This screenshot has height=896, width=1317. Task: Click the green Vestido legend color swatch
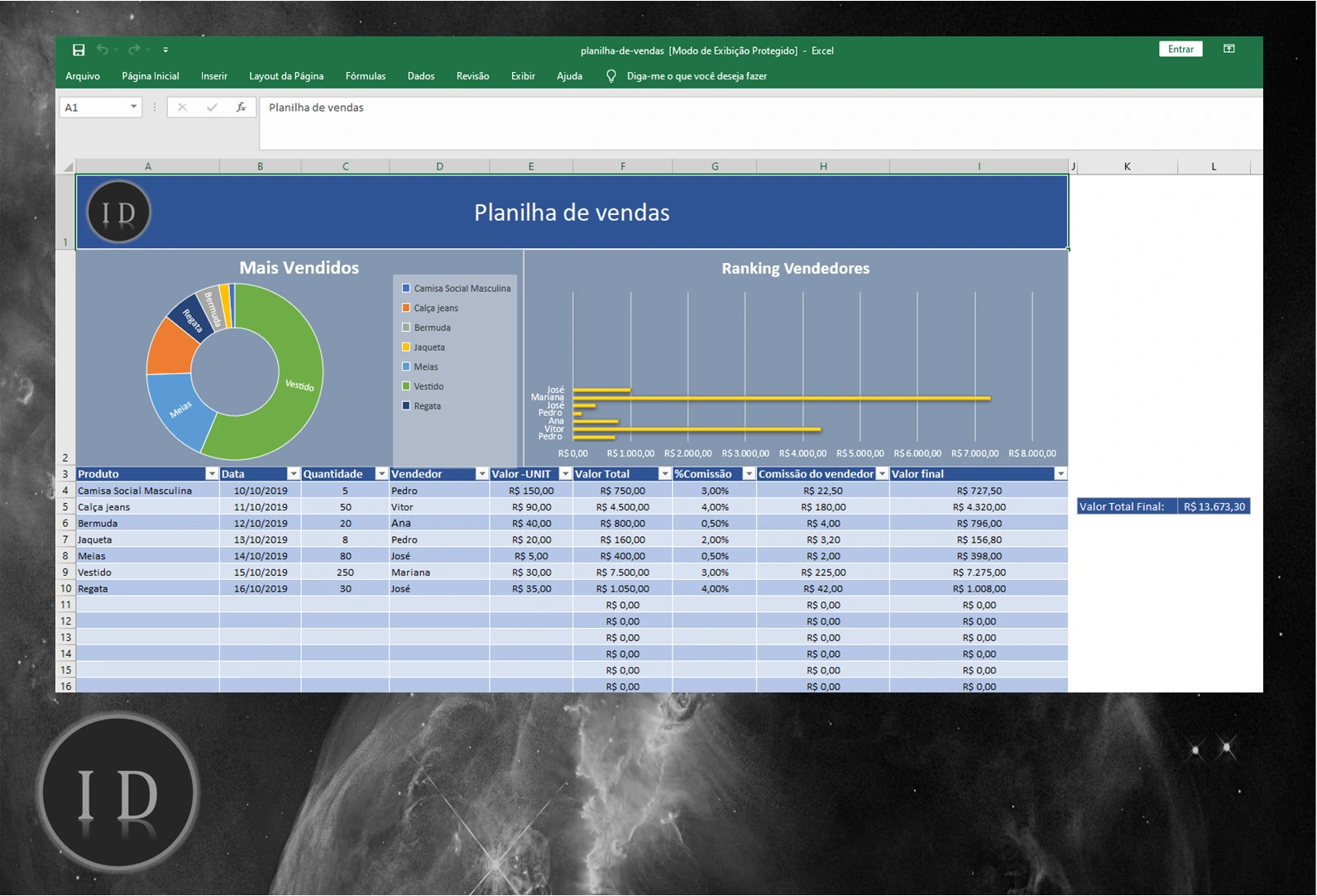pyautogui.click(x=406, y=386)
